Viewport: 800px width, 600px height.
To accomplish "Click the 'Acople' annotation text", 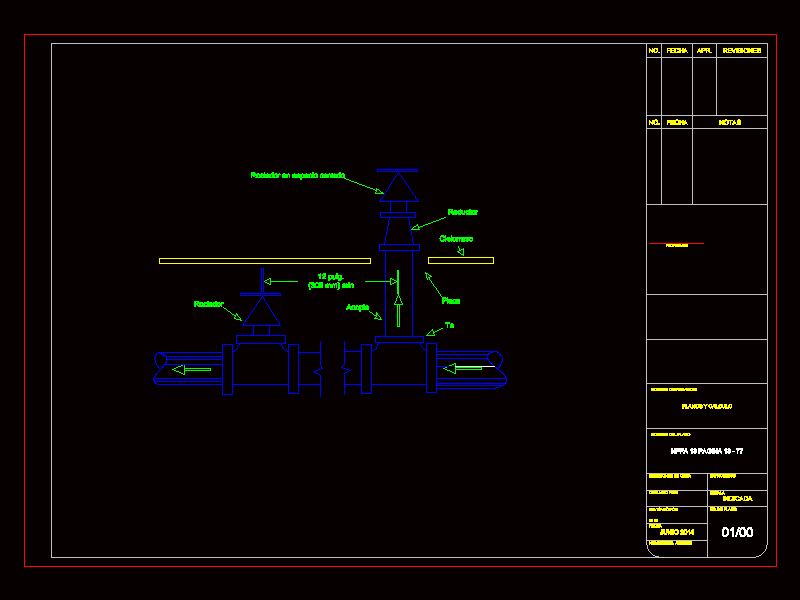I will coord(357,307).
